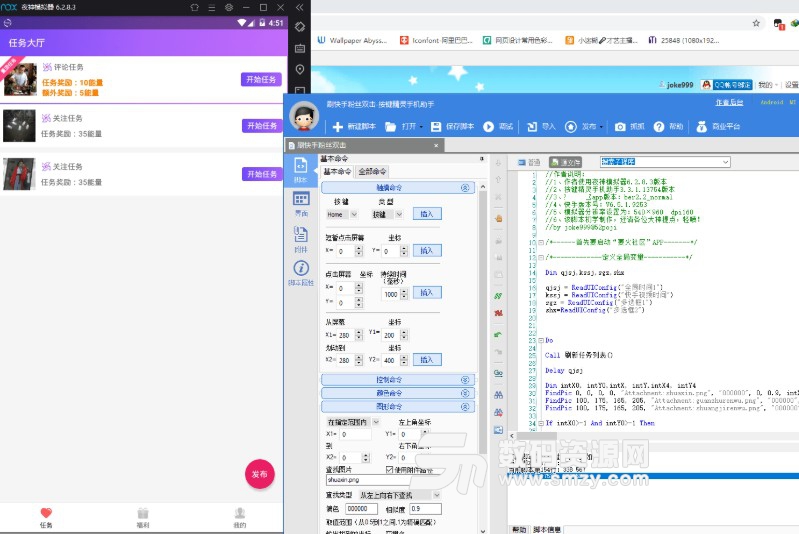Save script using 保存脚本 disk icon

point(436,126)
